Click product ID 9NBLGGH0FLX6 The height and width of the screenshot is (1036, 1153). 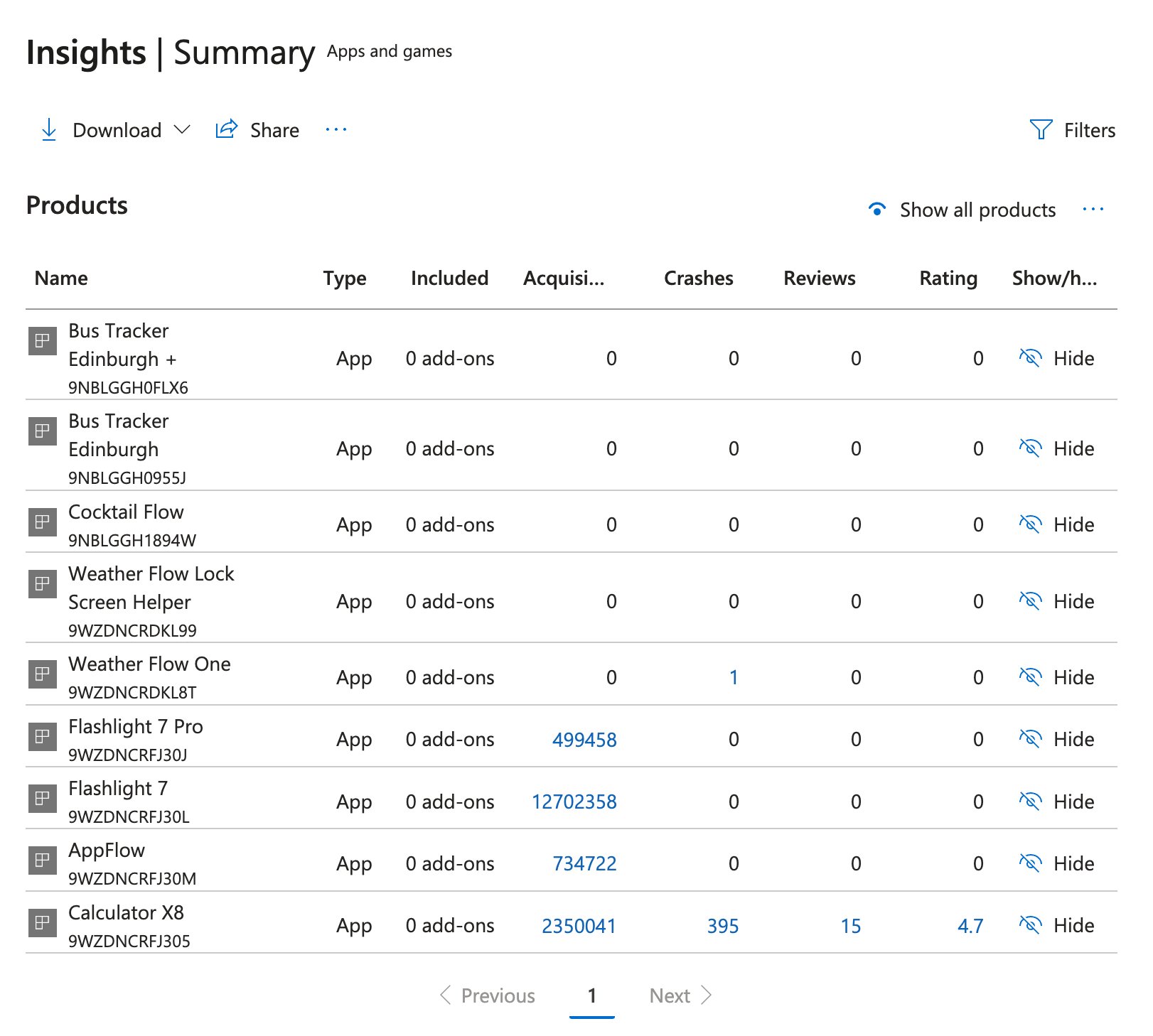click(x=128, y=387)
